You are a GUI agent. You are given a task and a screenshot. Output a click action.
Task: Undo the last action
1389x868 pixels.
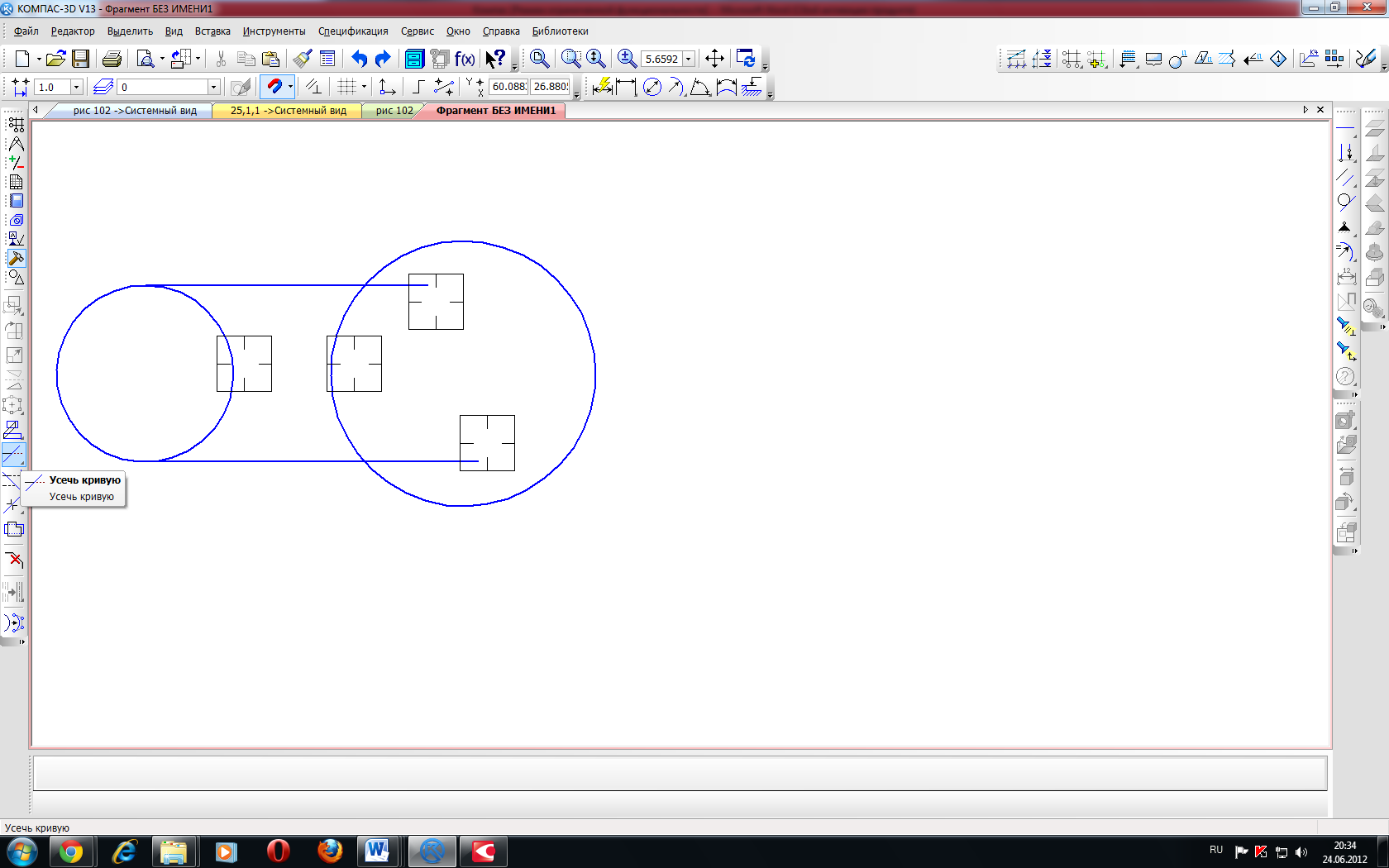click(359, 59)
